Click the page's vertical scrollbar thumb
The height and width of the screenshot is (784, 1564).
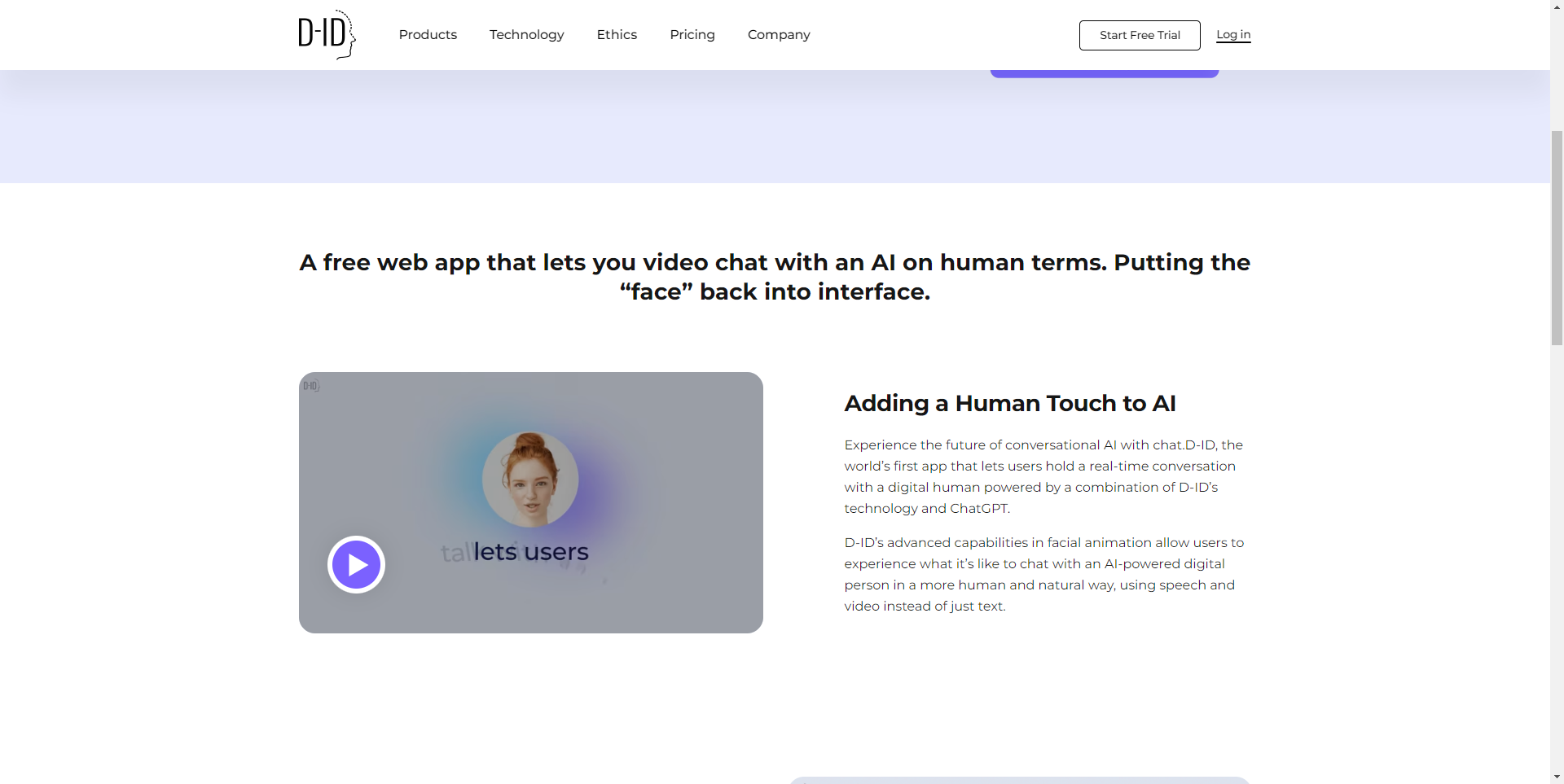1557,238
